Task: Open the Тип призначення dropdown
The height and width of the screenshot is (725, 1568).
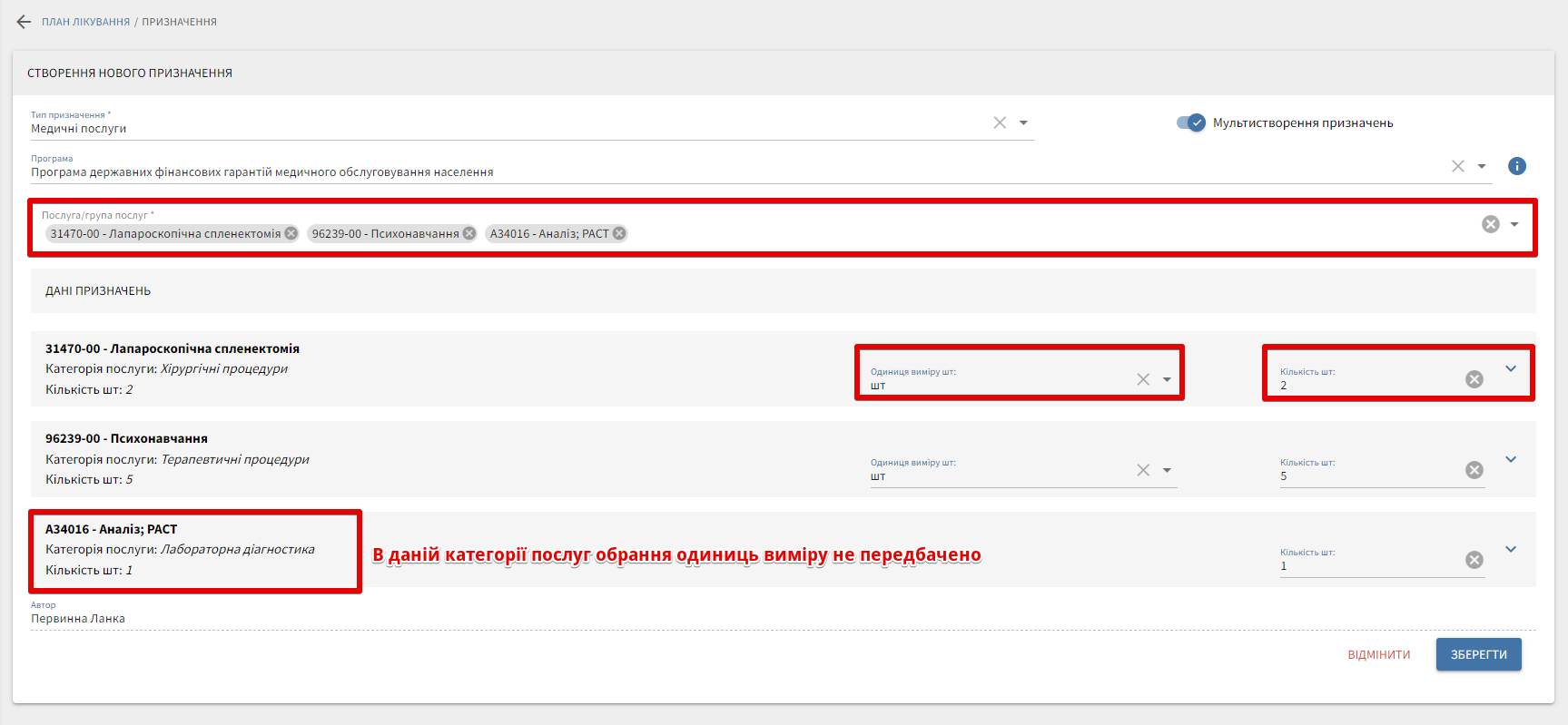Action: (1023, 122)
